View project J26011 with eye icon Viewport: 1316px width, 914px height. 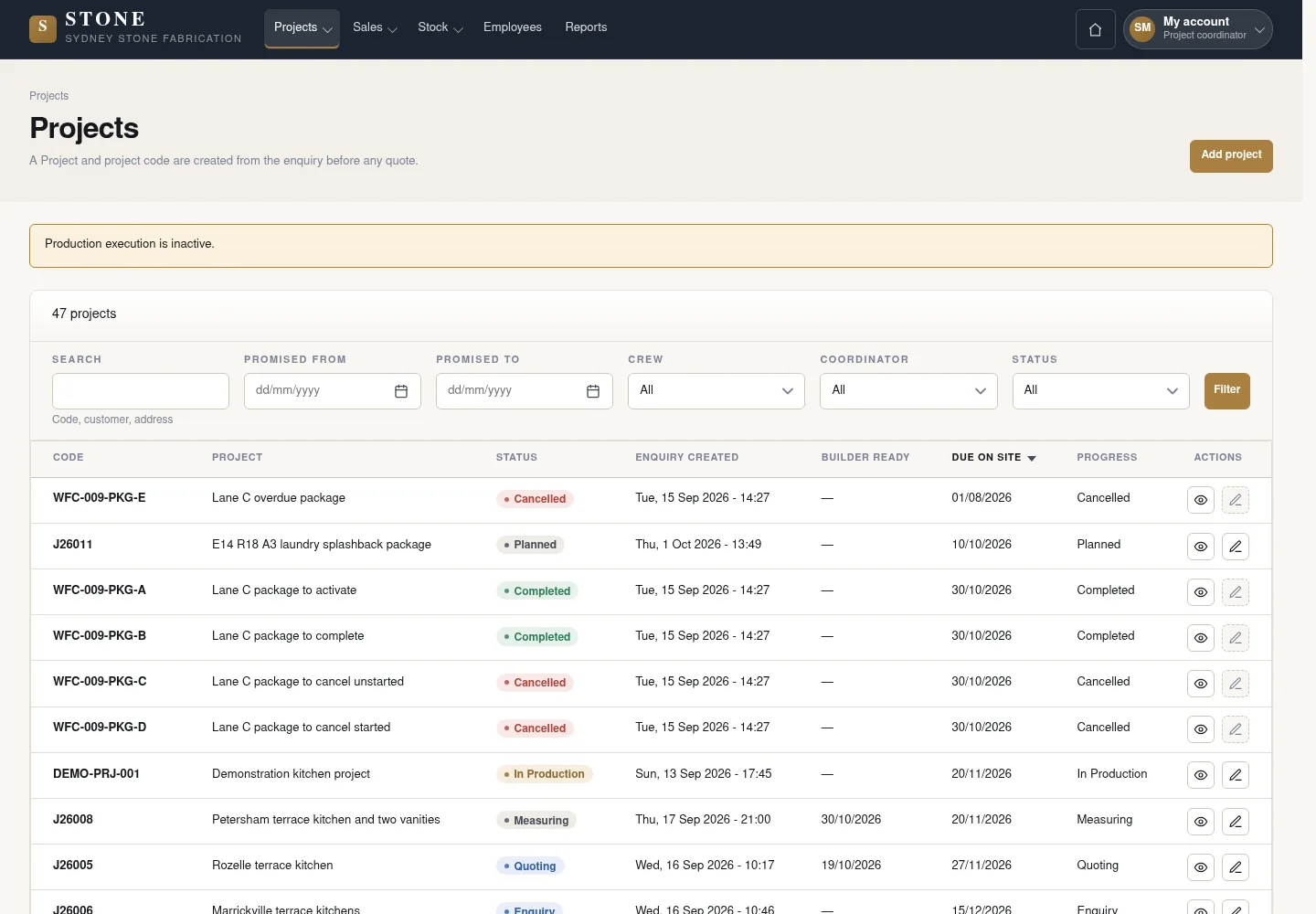coord(1201,547)
